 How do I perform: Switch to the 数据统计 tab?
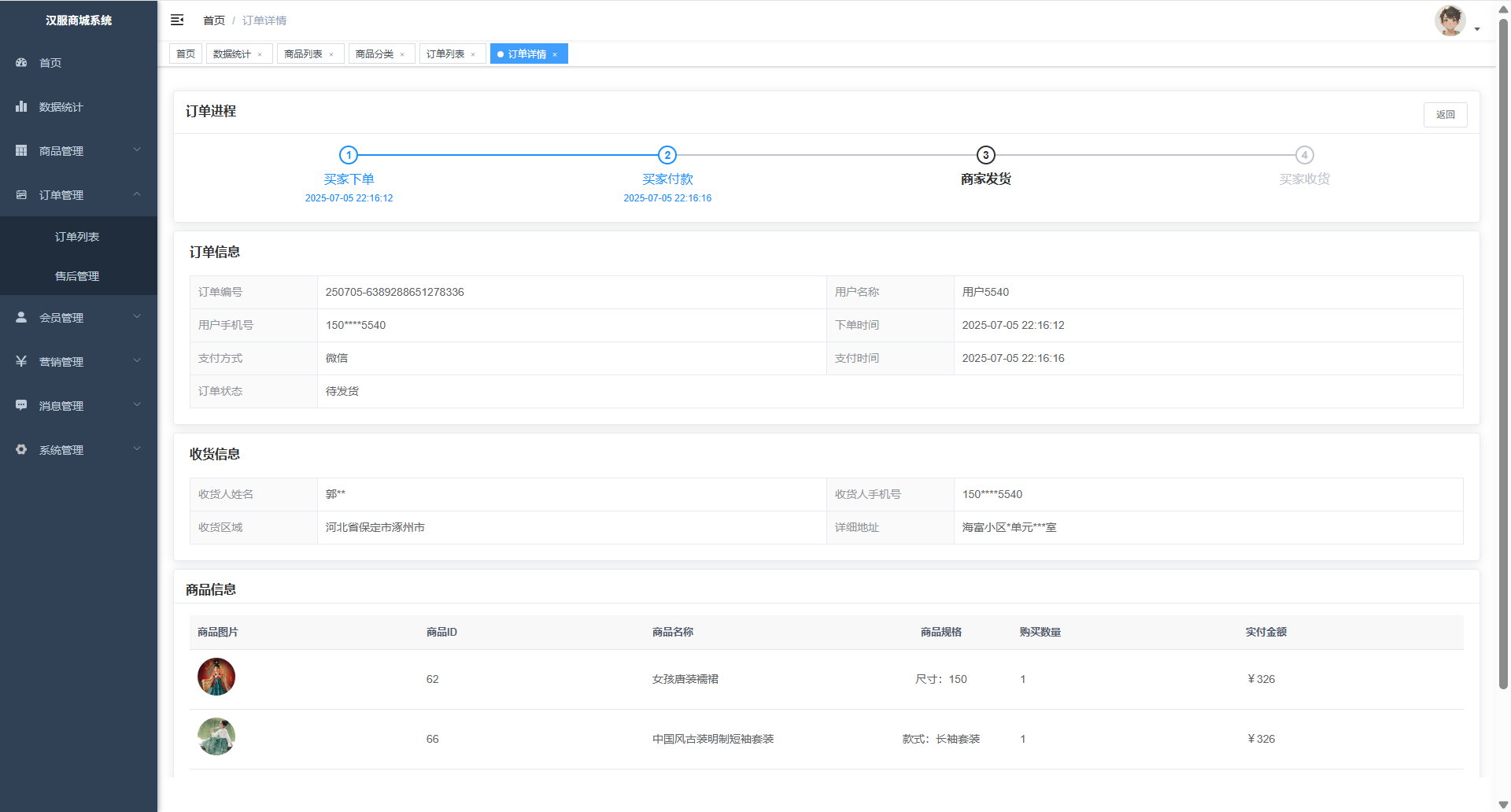[x=232, y=54]
